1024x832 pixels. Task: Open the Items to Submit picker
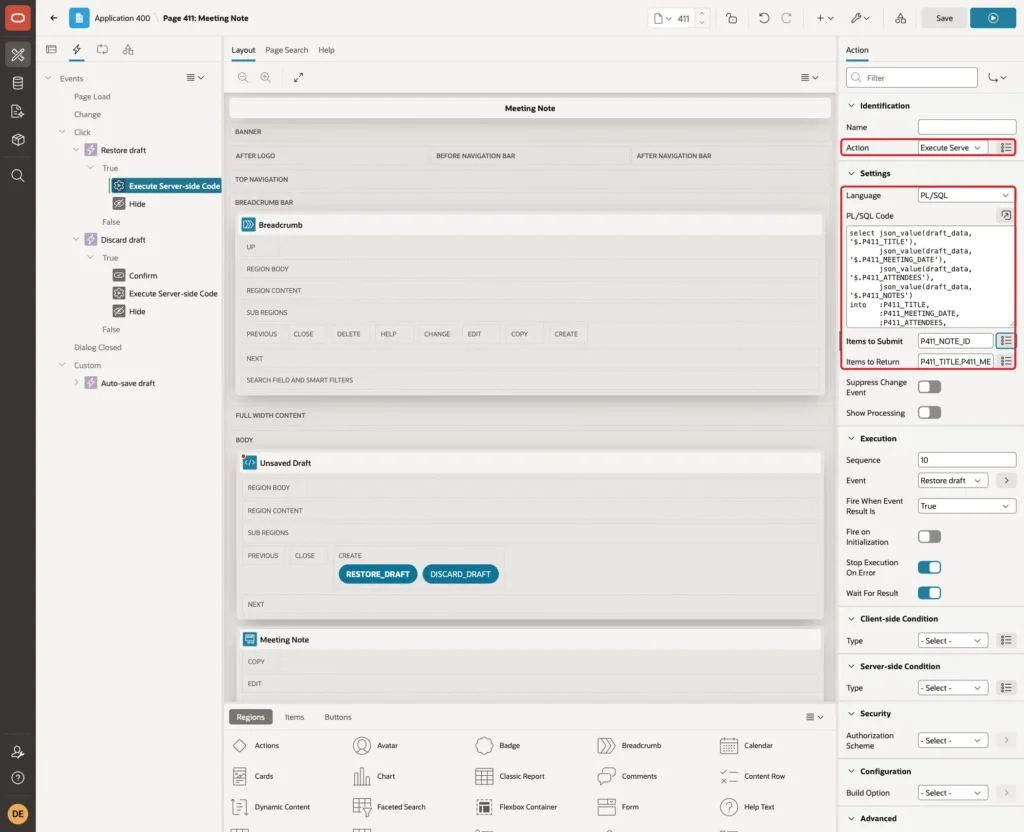pyautogui.click(x=1006, y=341)
